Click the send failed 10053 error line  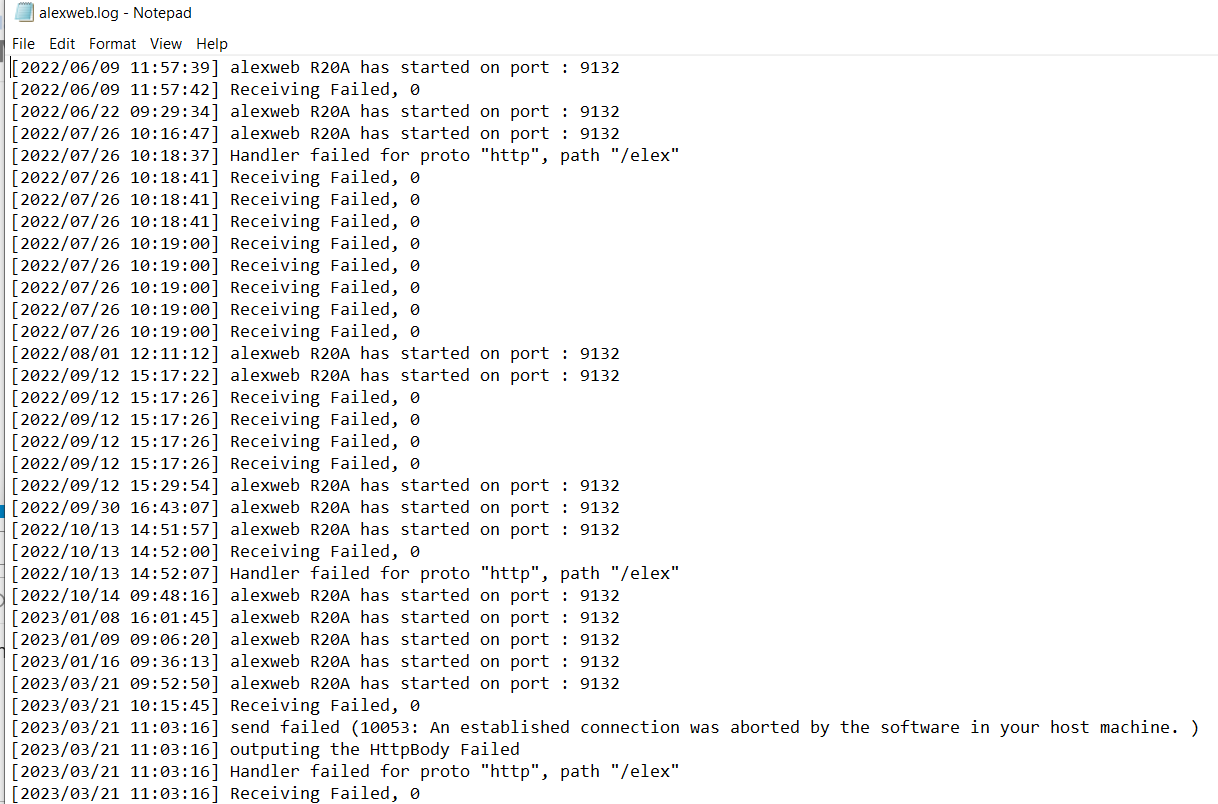click(605, 728)
